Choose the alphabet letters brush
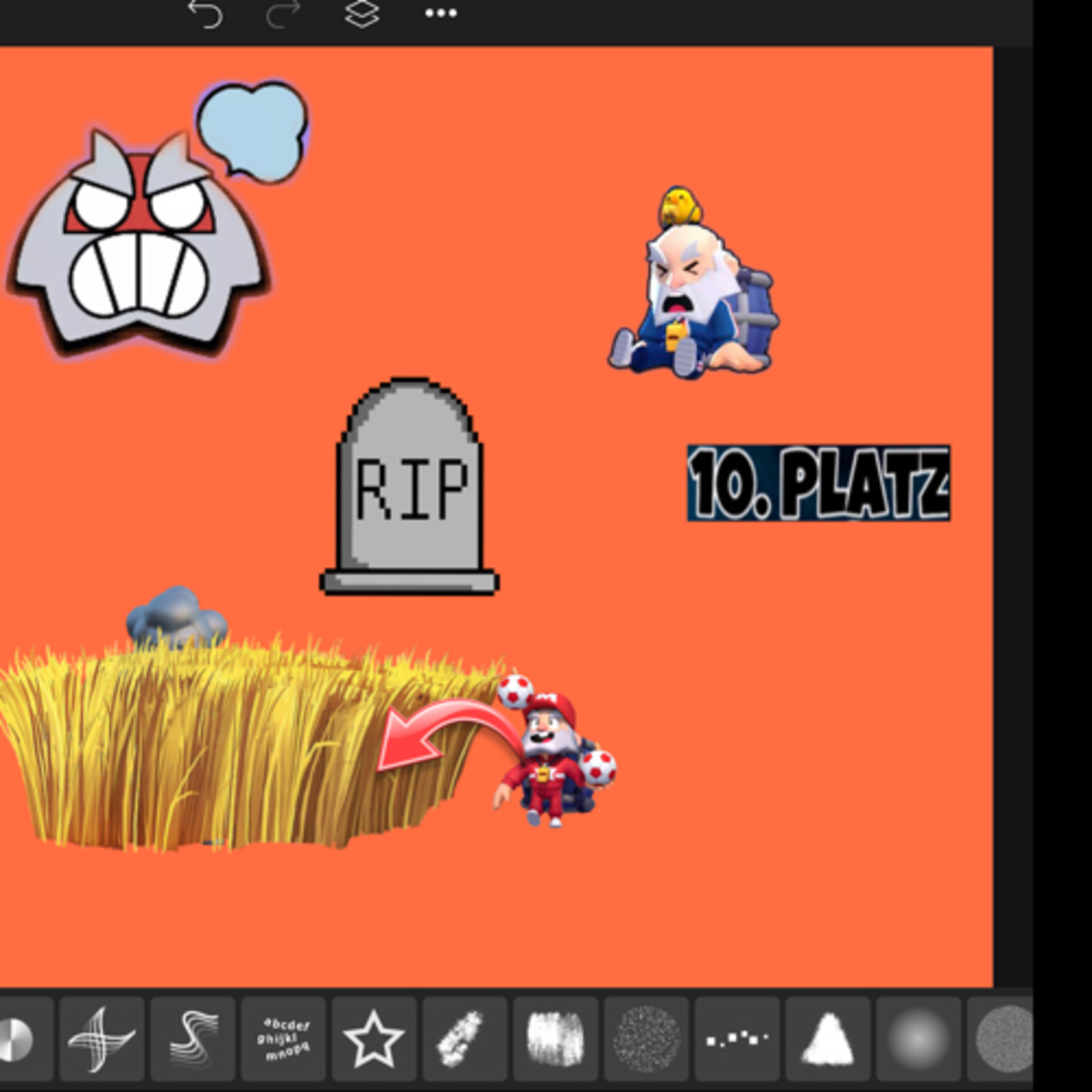Screen dimensions: 1092x1092 [284, 1039]
